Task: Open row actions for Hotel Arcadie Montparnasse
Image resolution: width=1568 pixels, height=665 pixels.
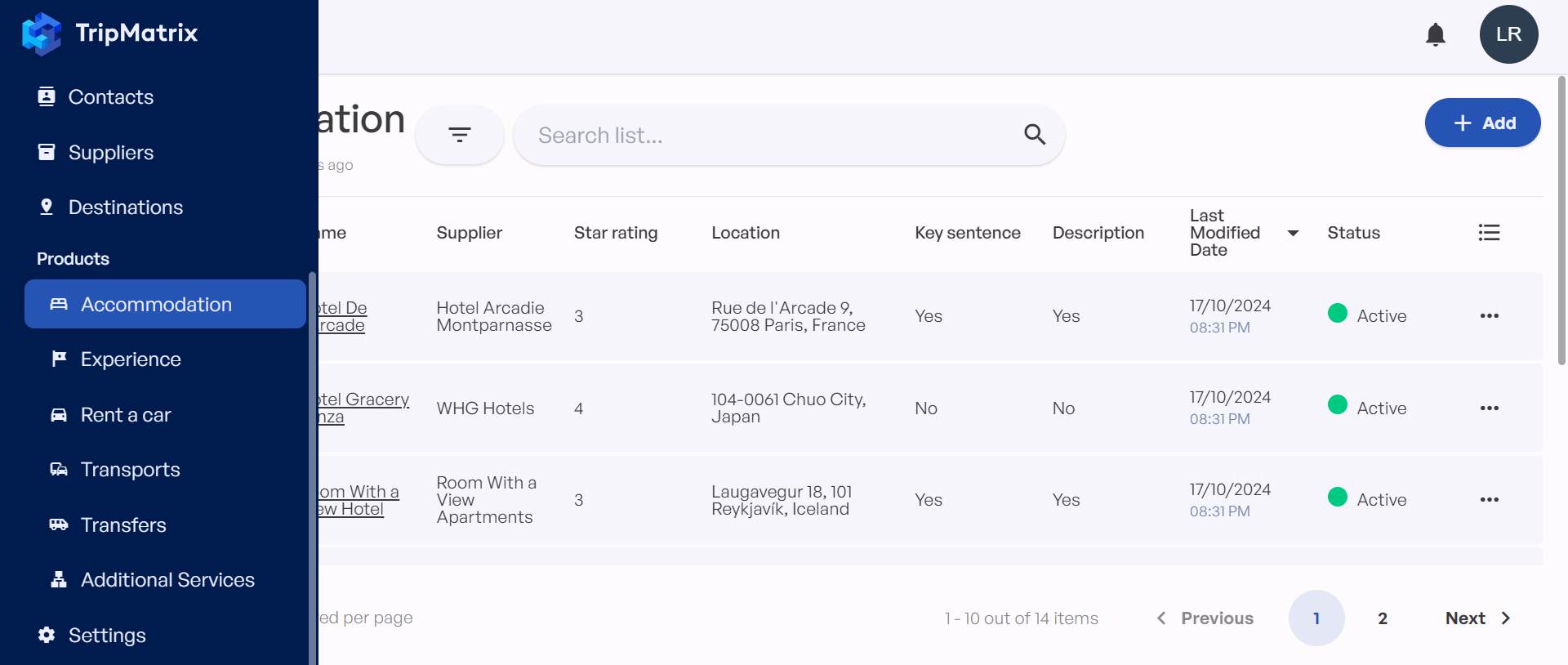Action: 1489,316
